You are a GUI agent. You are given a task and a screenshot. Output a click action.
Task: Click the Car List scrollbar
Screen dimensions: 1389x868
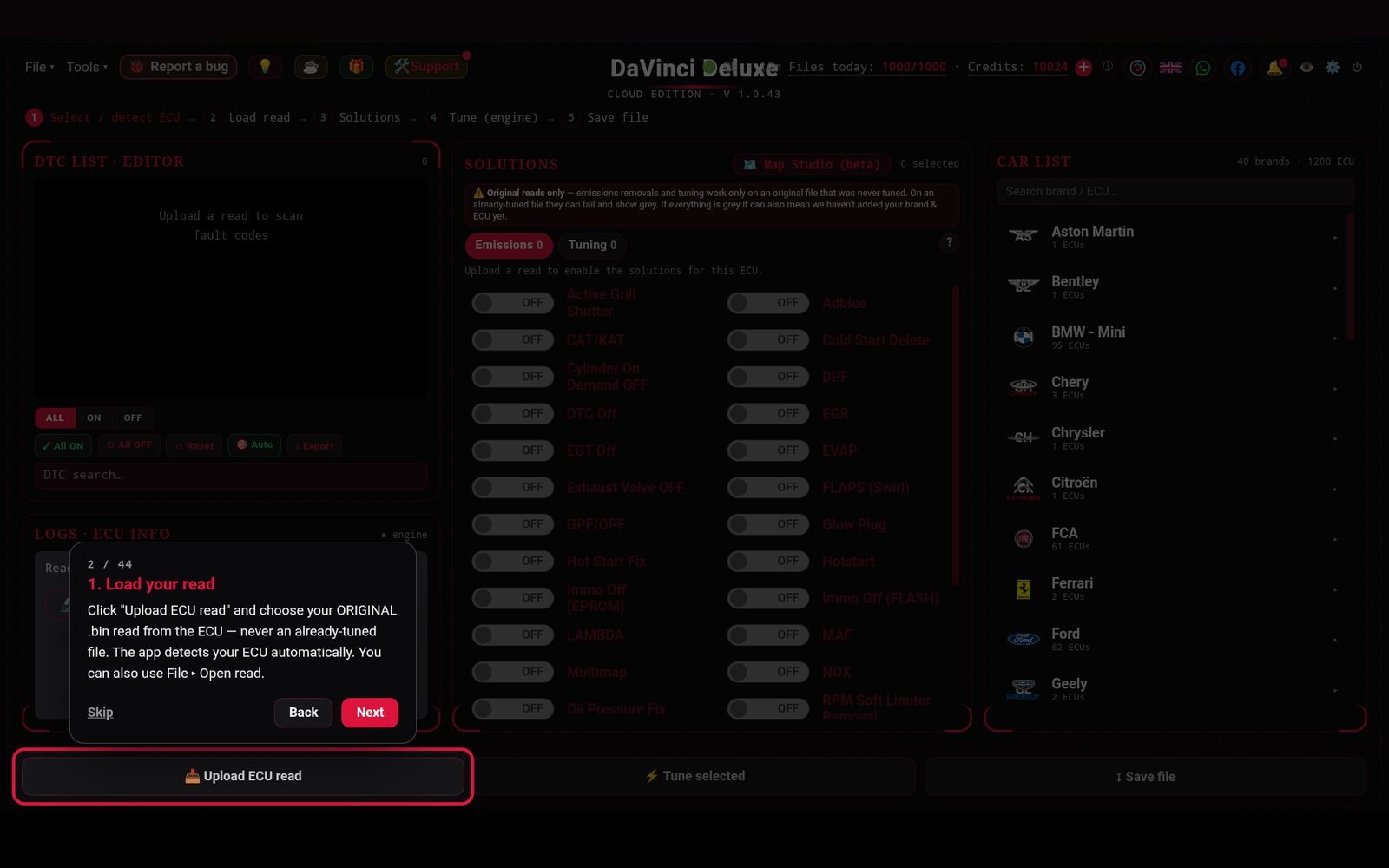click(1351, 276)
